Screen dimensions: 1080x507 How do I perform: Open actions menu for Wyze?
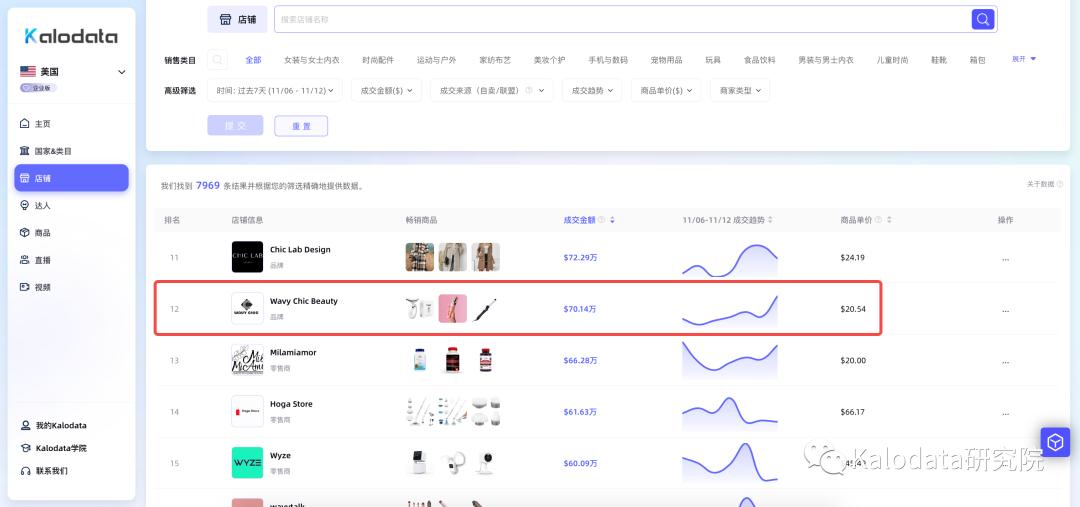tap(1006, 464)
